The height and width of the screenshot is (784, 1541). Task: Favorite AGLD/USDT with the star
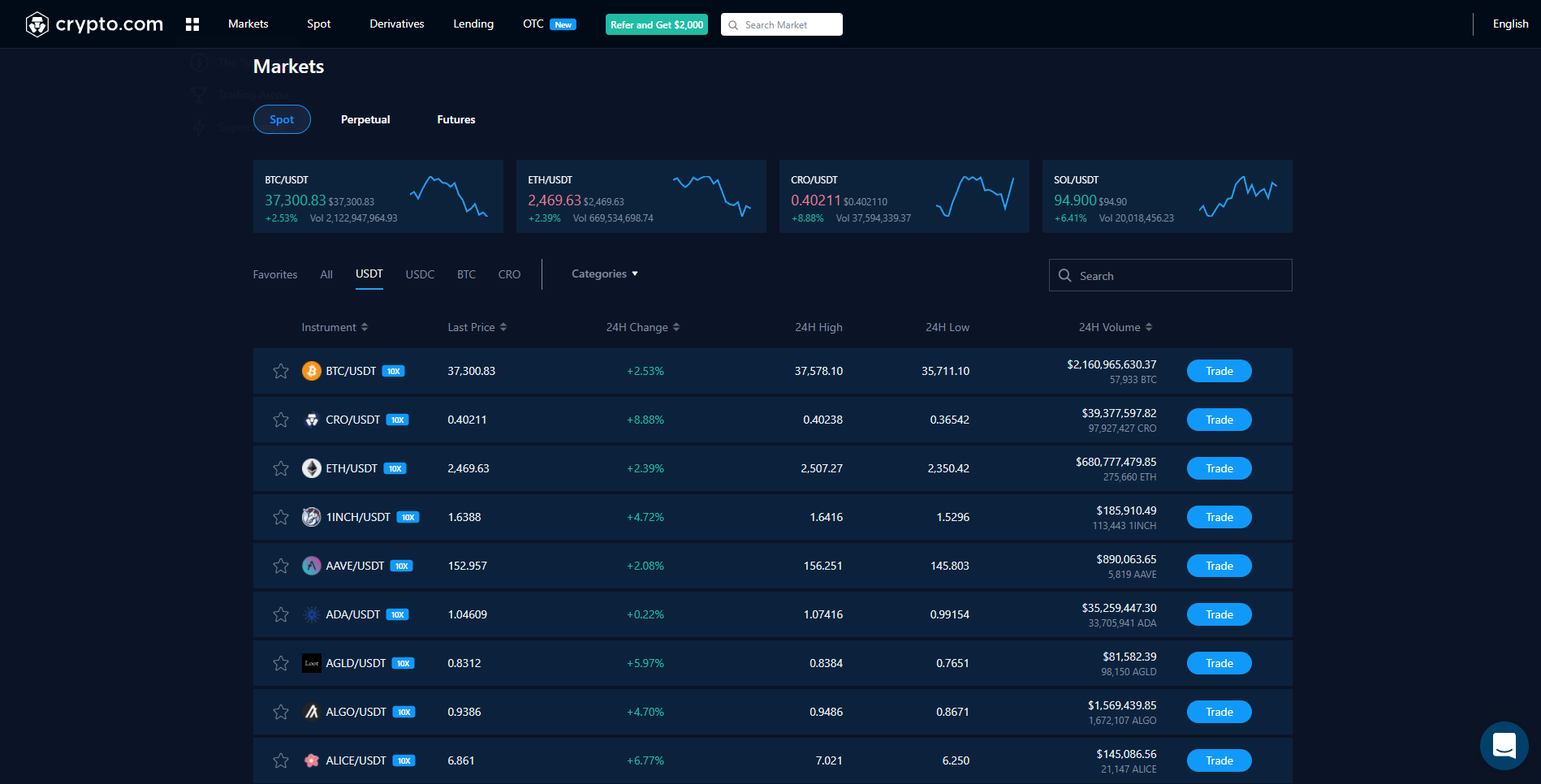click(281, 663)
